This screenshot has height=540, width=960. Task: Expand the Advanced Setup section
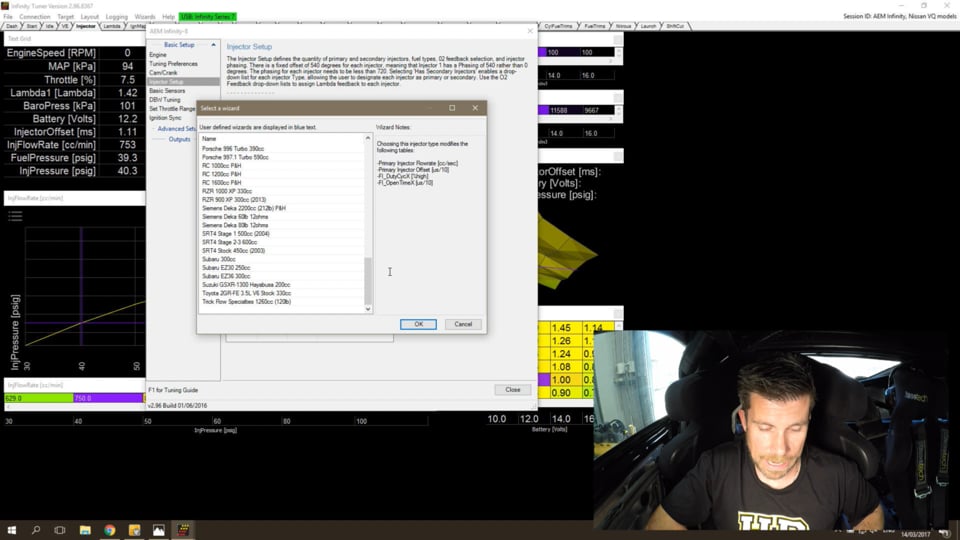[176, 129]
